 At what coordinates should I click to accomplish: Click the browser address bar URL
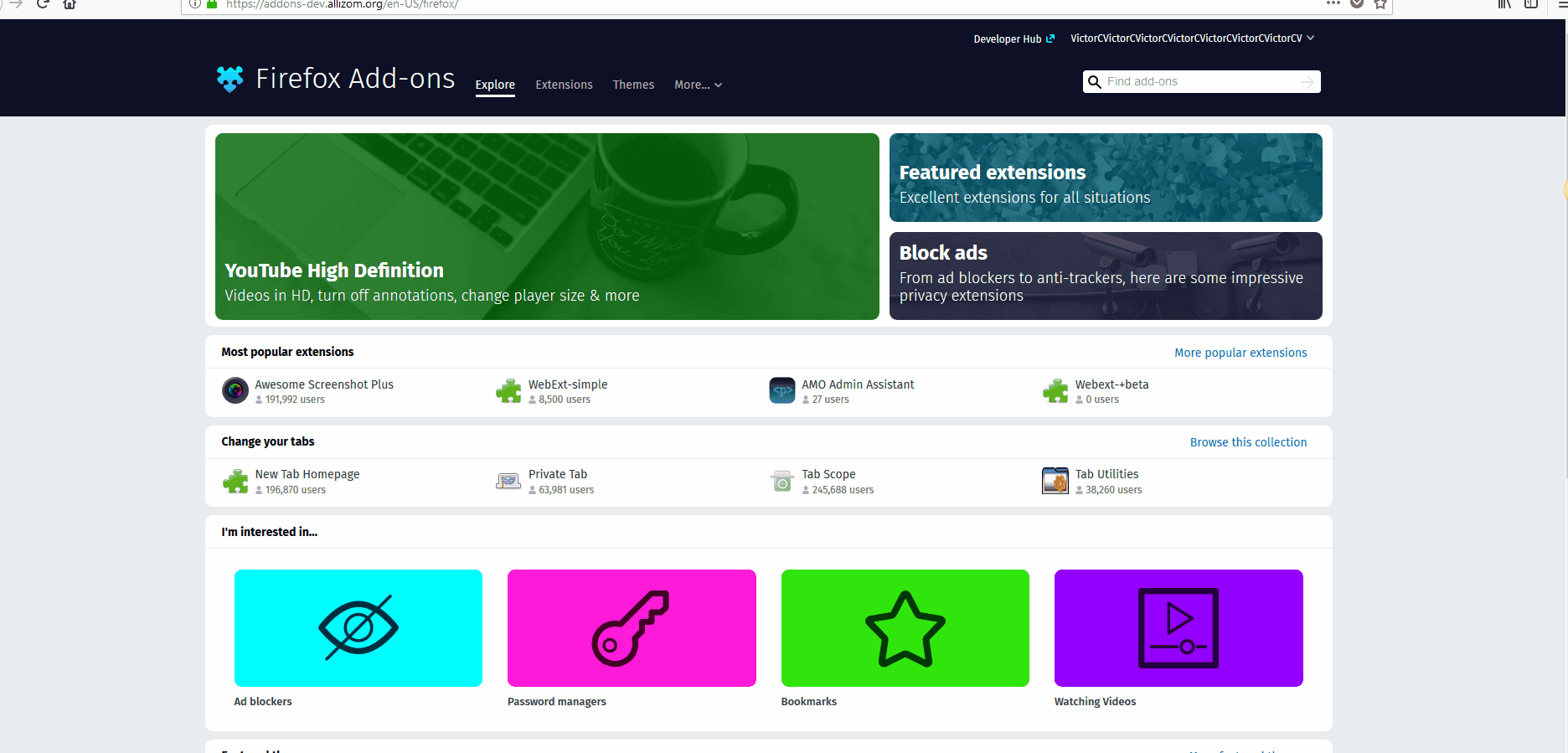[x=342, y=4]
